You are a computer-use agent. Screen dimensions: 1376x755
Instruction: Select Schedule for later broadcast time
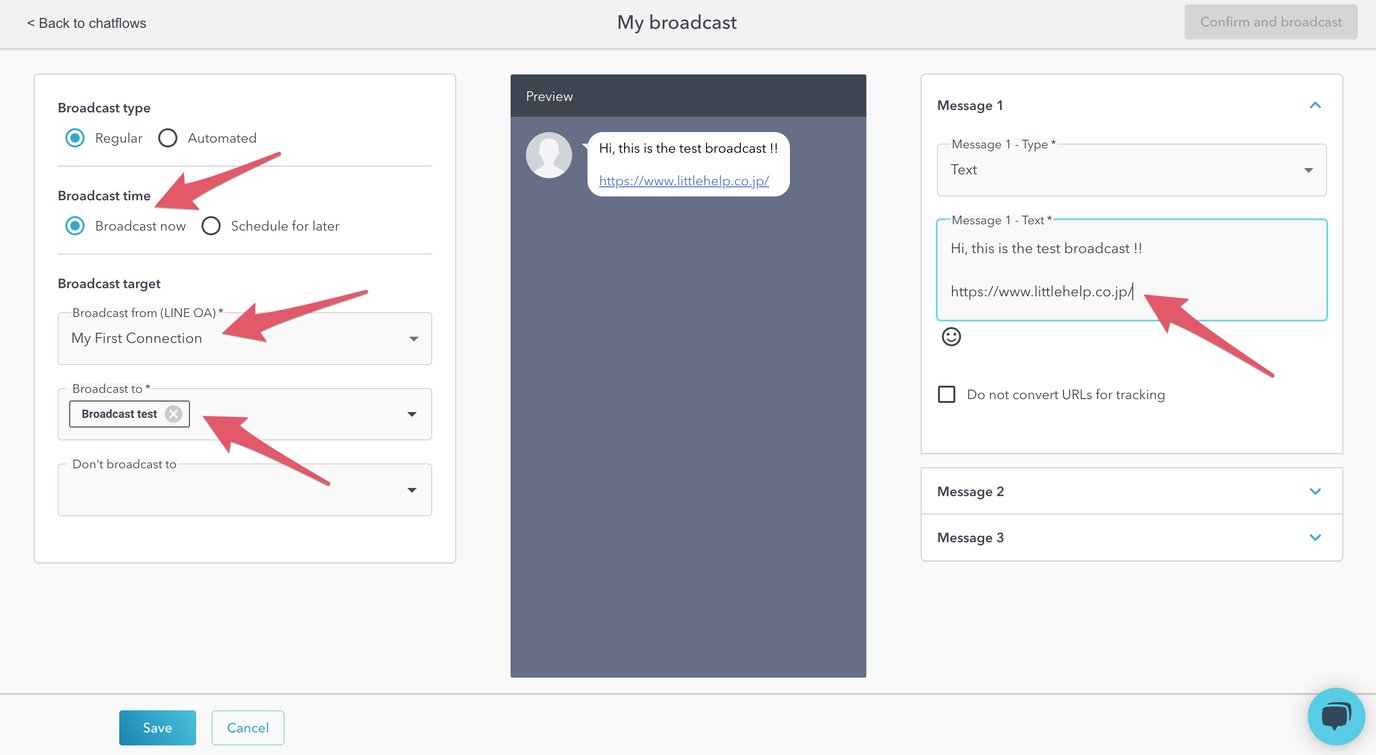[x=211, y=225]
